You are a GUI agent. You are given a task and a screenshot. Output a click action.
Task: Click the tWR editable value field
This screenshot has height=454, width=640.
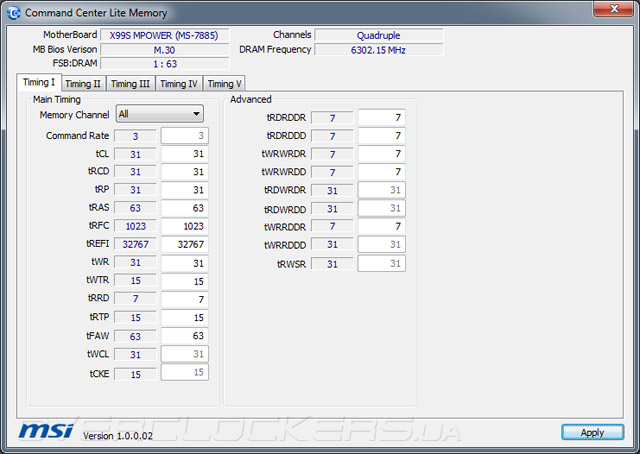(184, 263)
